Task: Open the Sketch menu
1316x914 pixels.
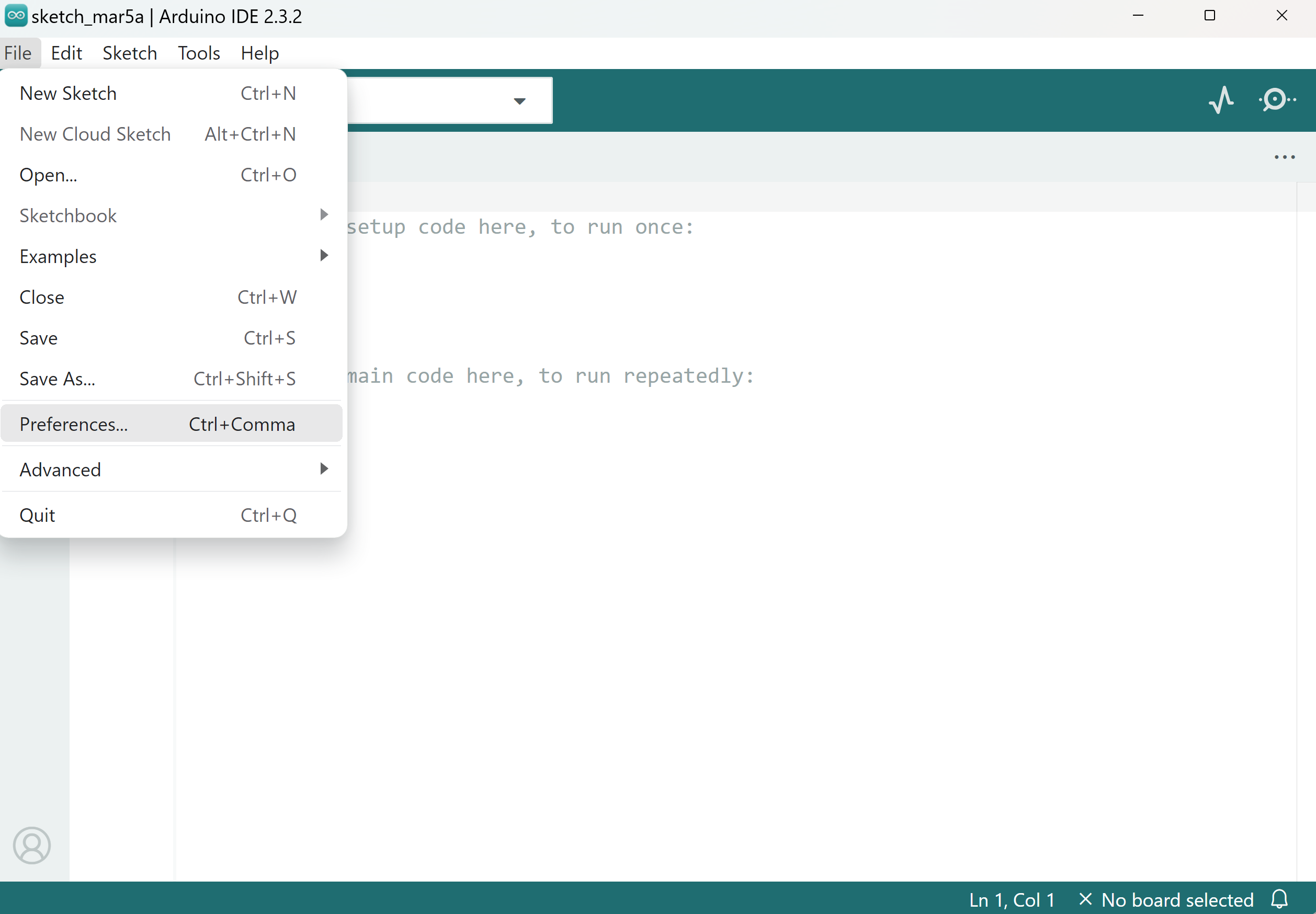Action: pyautogui.click(x=130, y=53)
